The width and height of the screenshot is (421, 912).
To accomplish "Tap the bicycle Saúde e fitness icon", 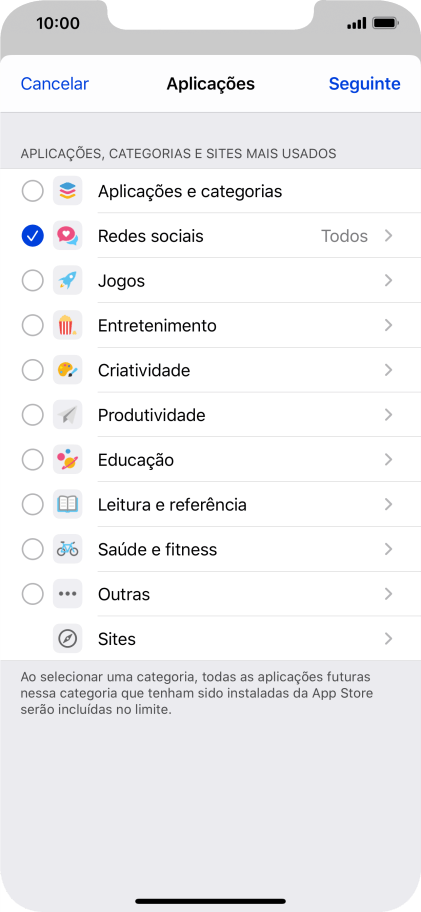I will coord(67,549).
